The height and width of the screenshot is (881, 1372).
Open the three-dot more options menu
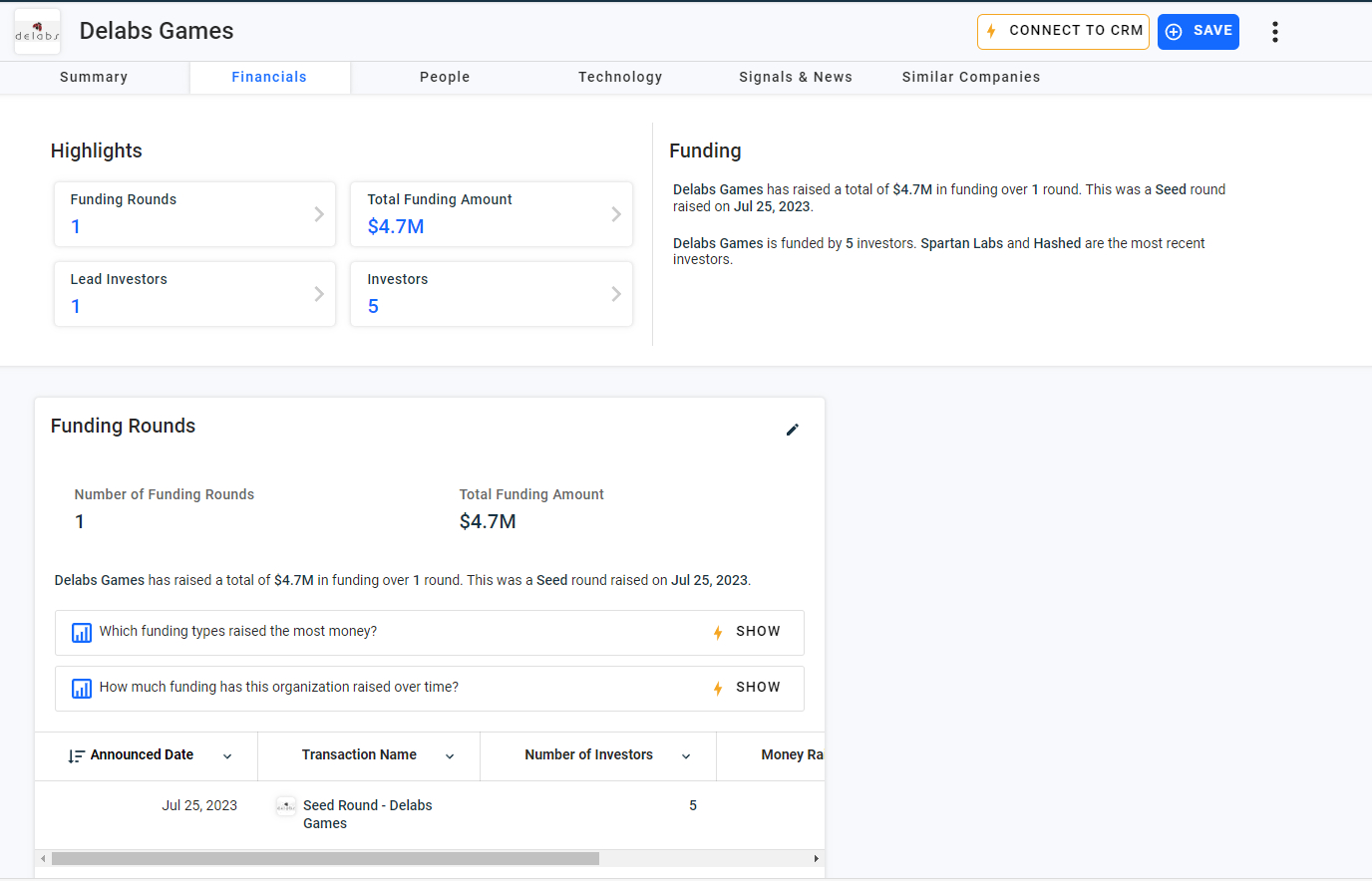tap(1274, 32)
